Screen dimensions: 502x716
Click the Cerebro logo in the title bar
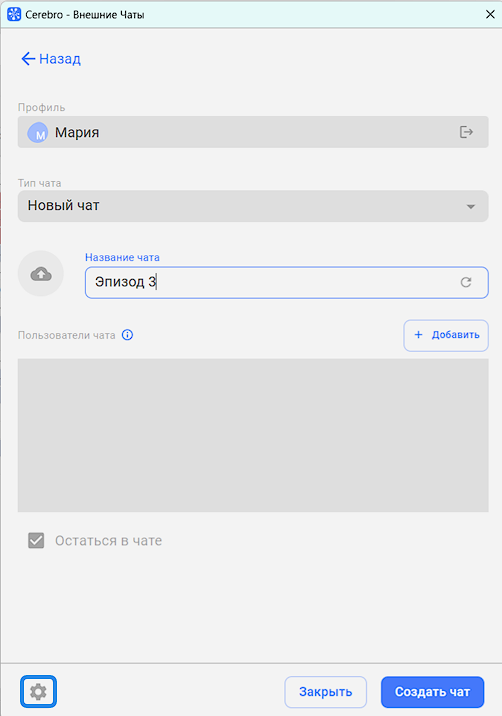(14, 14)
